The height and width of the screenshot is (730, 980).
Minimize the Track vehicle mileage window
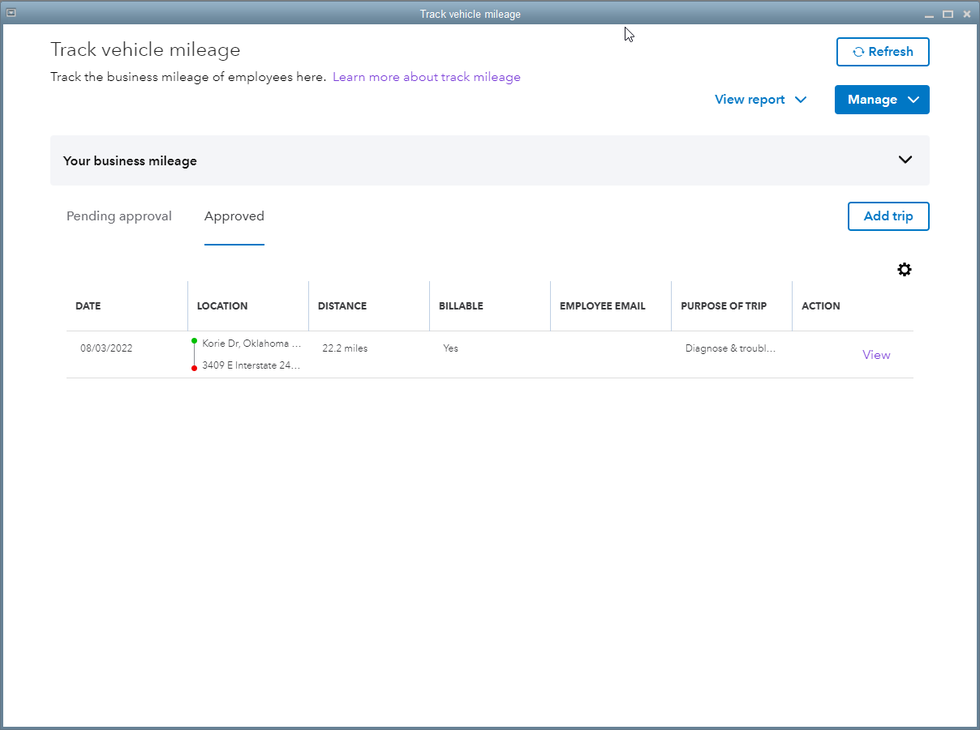pyautogui.click(x=930, y=14)
